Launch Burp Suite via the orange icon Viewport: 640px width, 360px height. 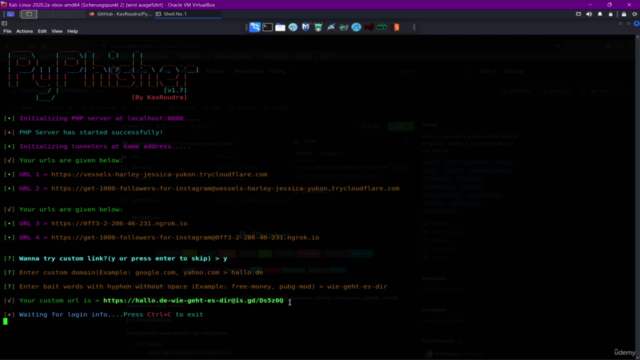396,27
